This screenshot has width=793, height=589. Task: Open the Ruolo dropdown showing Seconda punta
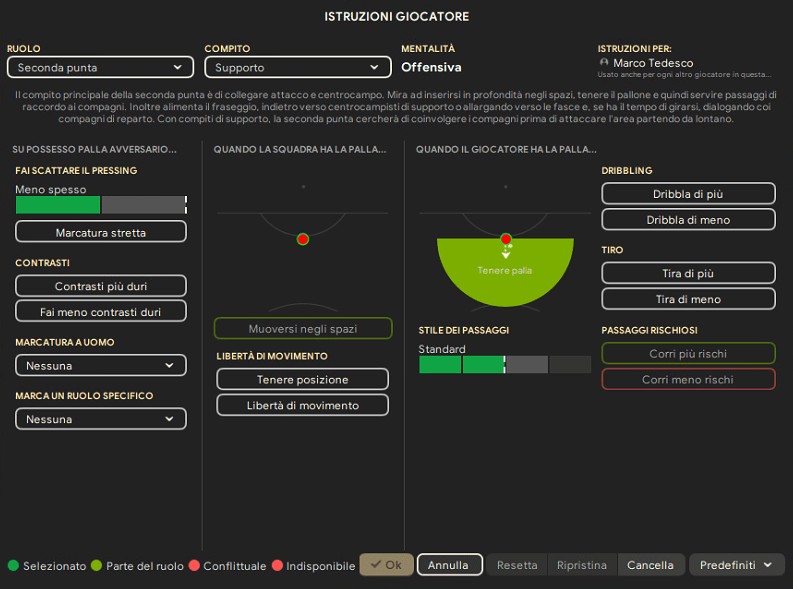click(100, 67)
